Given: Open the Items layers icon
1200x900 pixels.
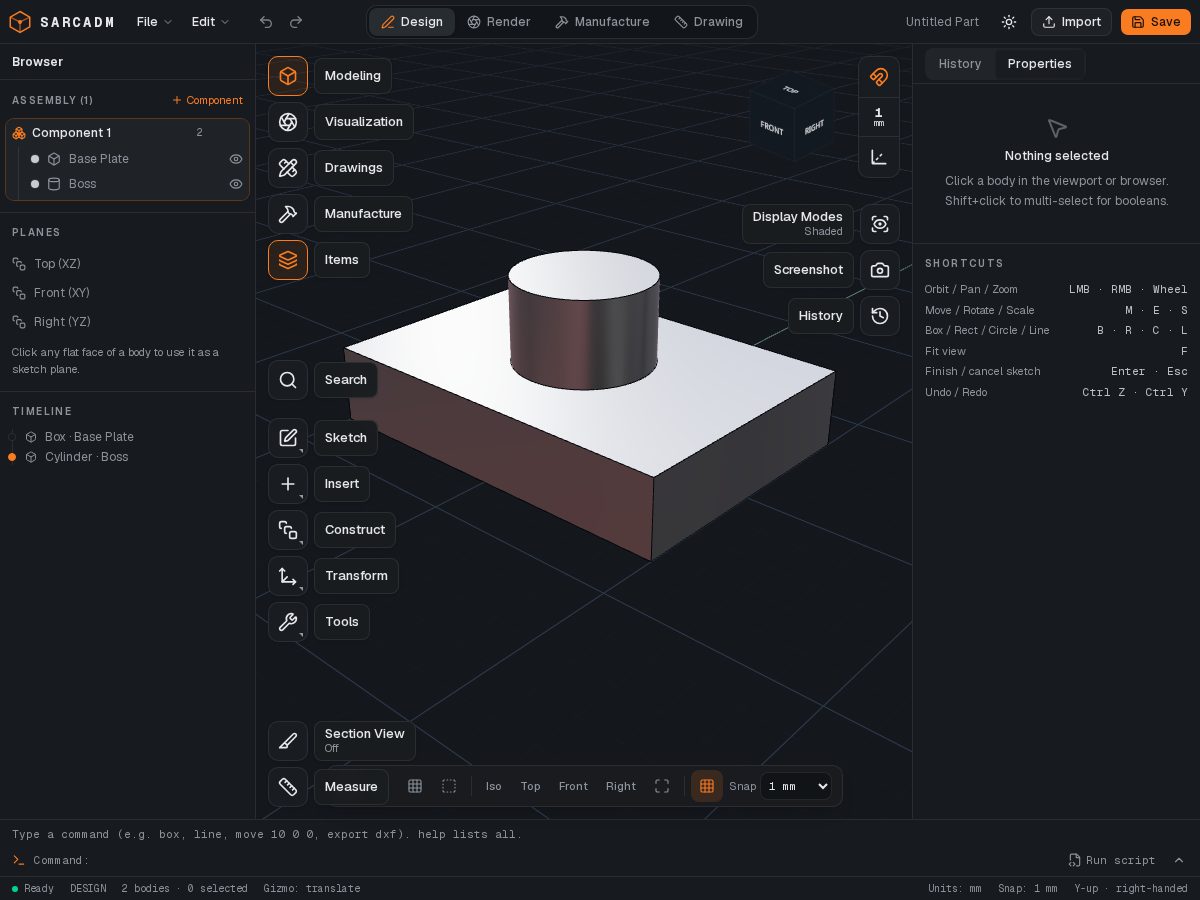Looking at the screenshot, I should click(288, 260).
